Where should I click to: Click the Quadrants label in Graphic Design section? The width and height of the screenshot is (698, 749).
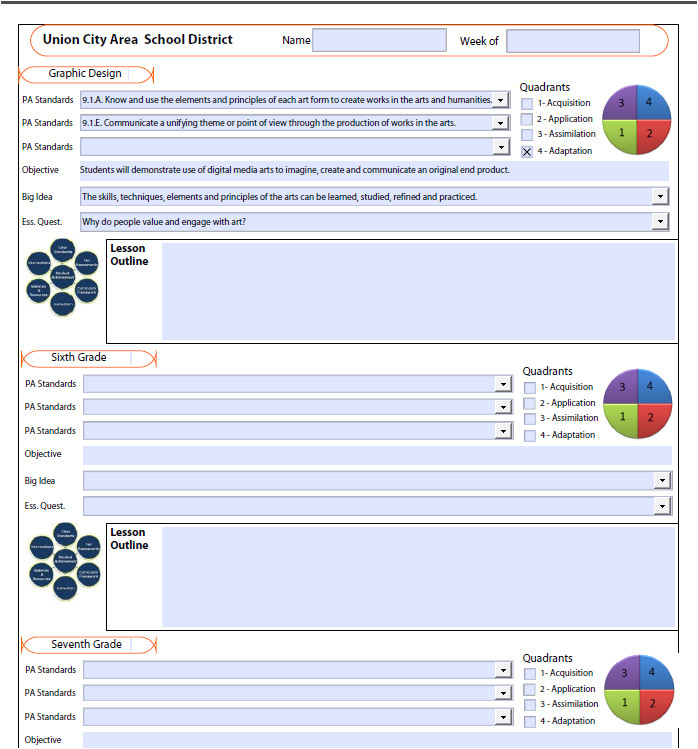coord(545,87)
